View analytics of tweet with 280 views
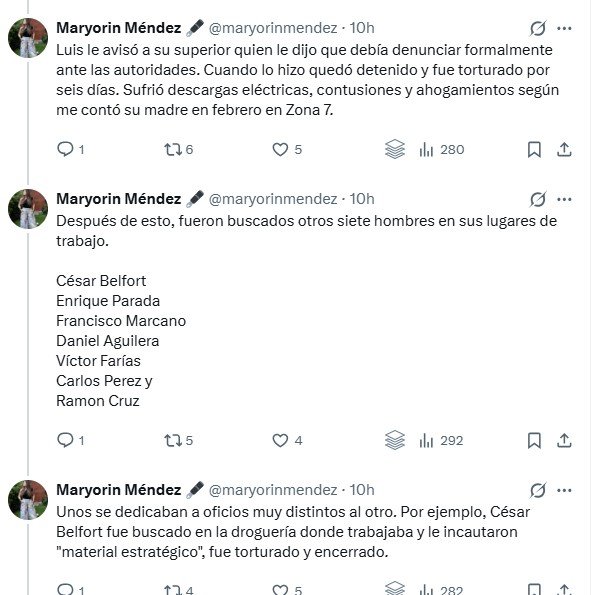This screenshot has width=600, height=595. (x=442, y=149)
